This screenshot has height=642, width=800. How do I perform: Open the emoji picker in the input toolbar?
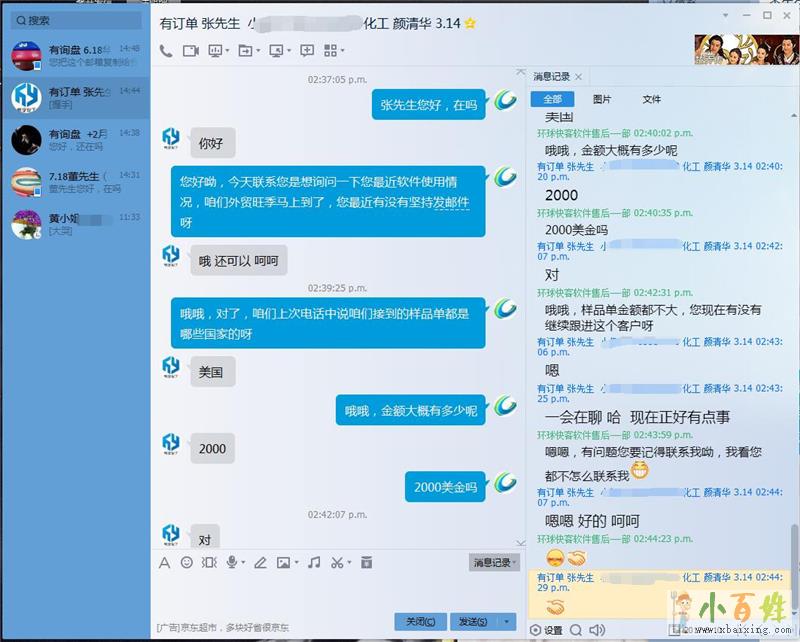(187, 563)
